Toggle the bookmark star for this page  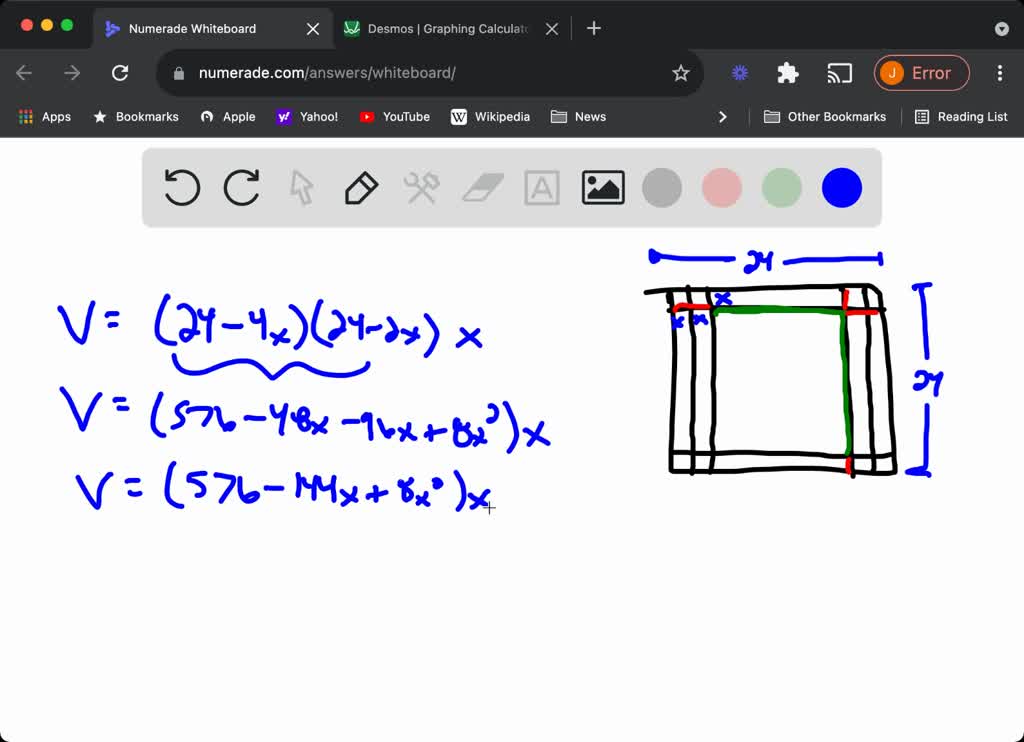(x=681, y=73)
